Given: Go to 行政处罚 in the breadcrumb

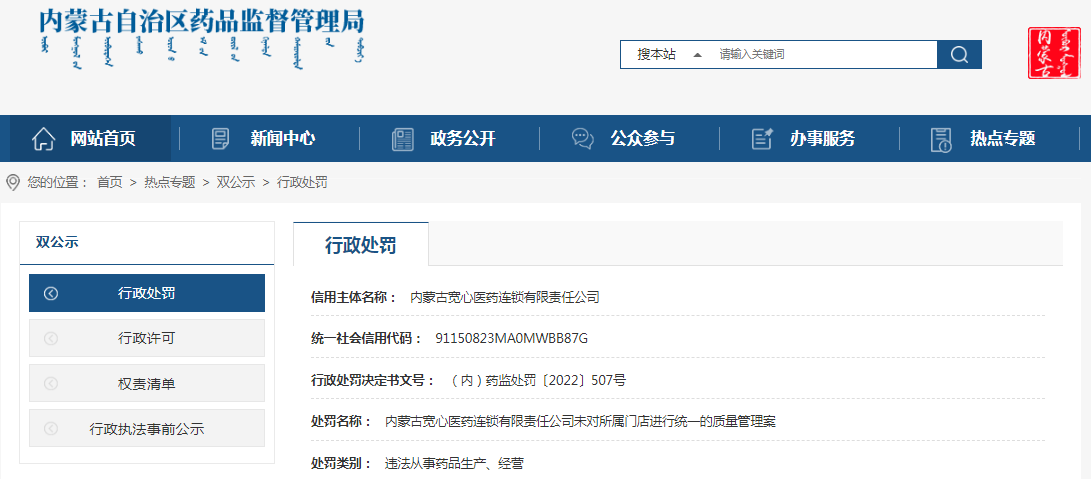Looking at the screenshot, I should point(302,182).
